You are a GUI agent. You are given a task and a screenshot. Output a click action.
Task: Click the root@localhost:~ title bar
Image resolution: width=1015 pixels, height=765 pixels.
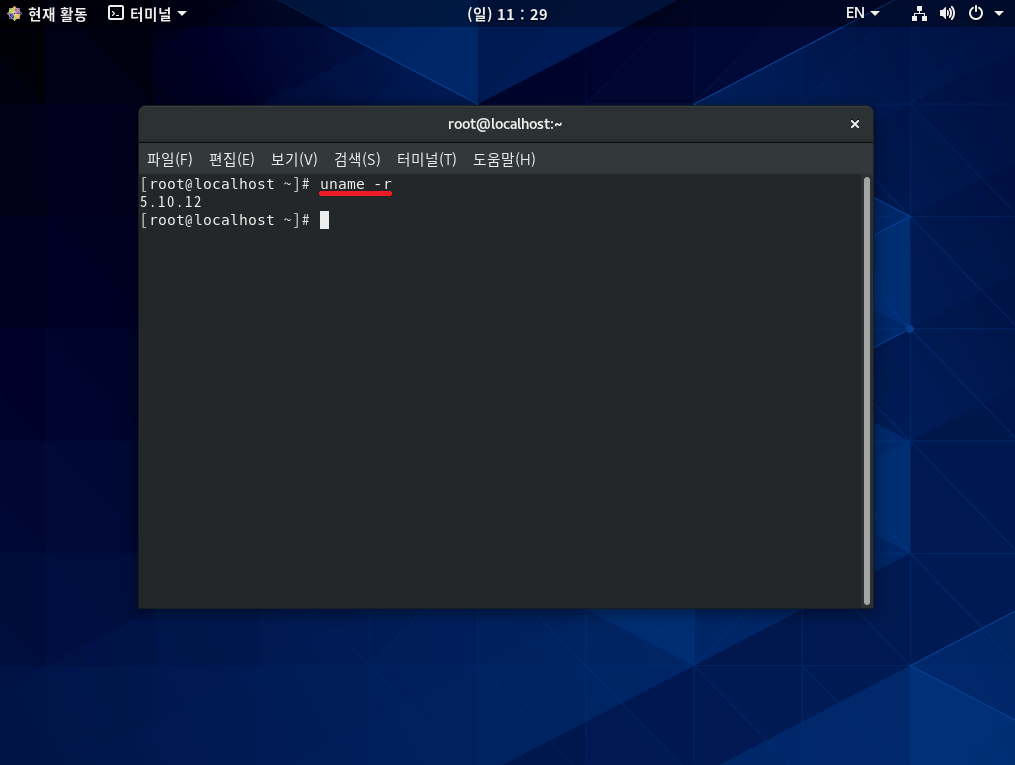click(x=505, y=124)
